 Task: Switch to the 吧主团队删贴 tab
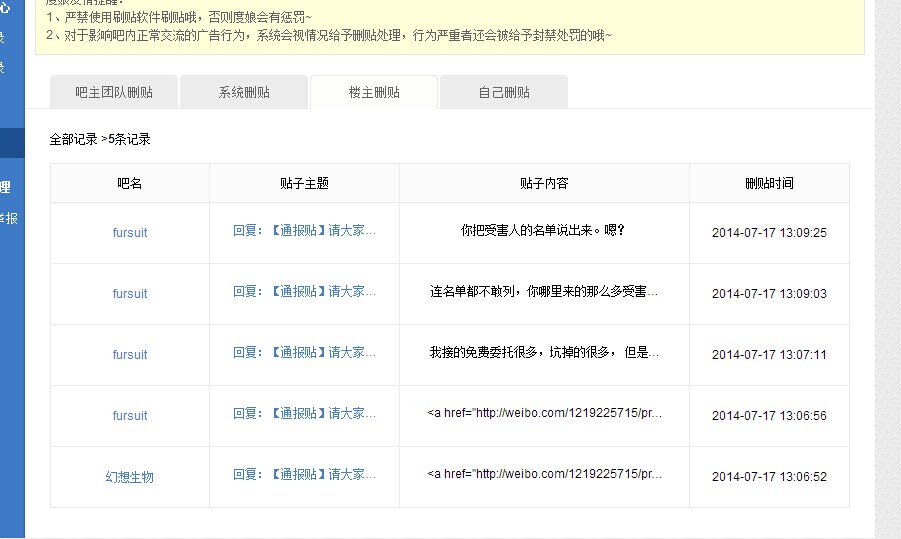(113, 92)
